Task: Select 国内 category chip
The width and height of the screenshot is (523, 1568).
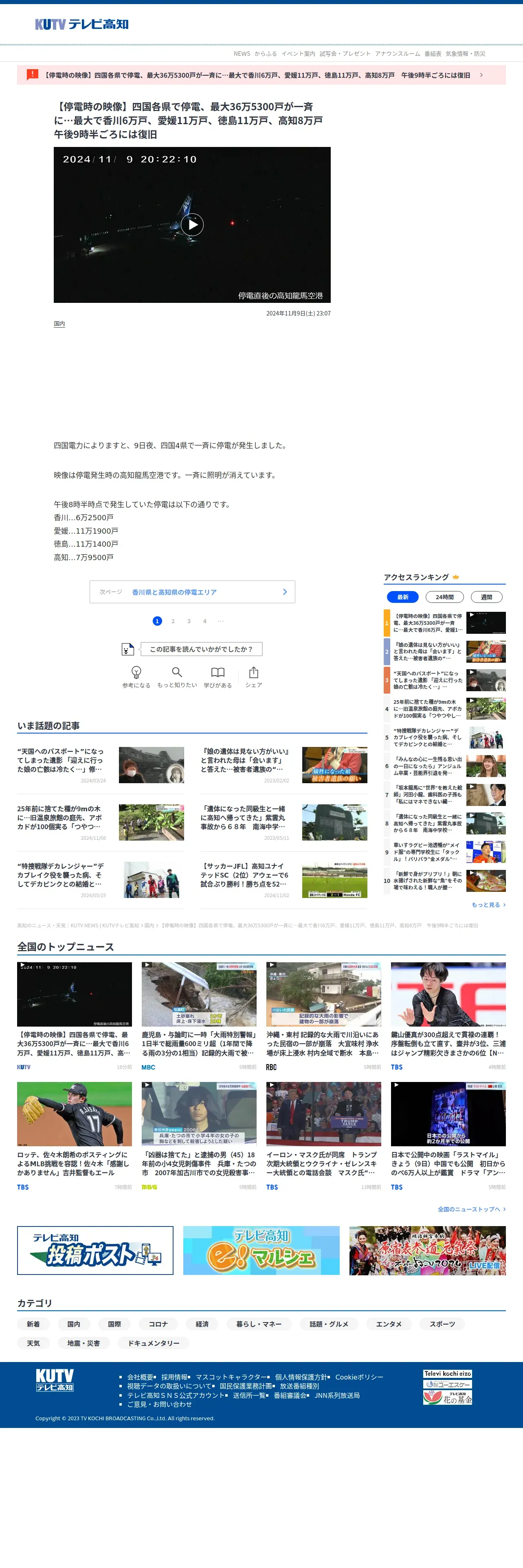Action: click(74, 1324)
